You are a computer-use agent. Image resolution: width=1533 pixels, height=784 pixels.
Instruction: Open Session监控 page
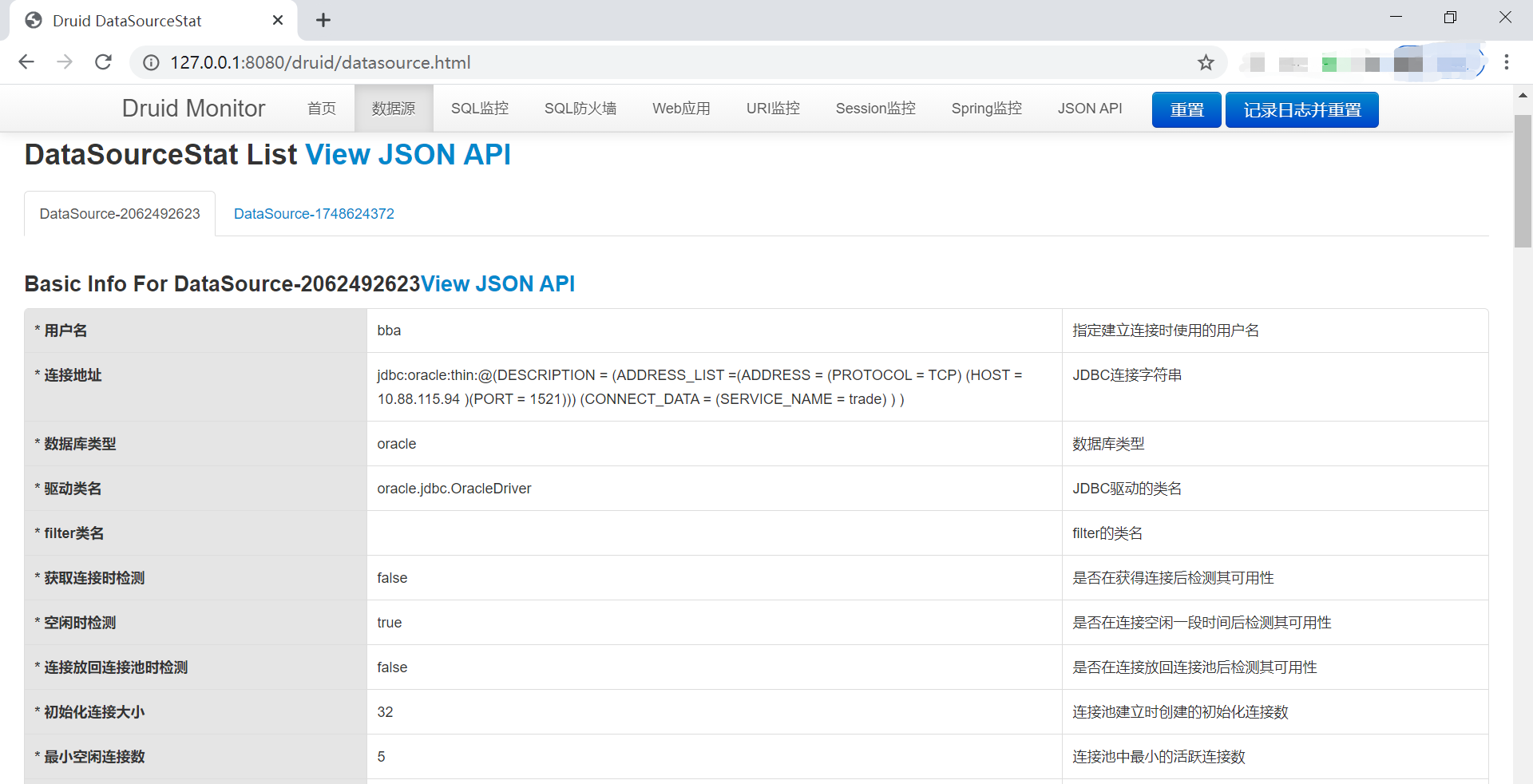(x=876, y=109)
